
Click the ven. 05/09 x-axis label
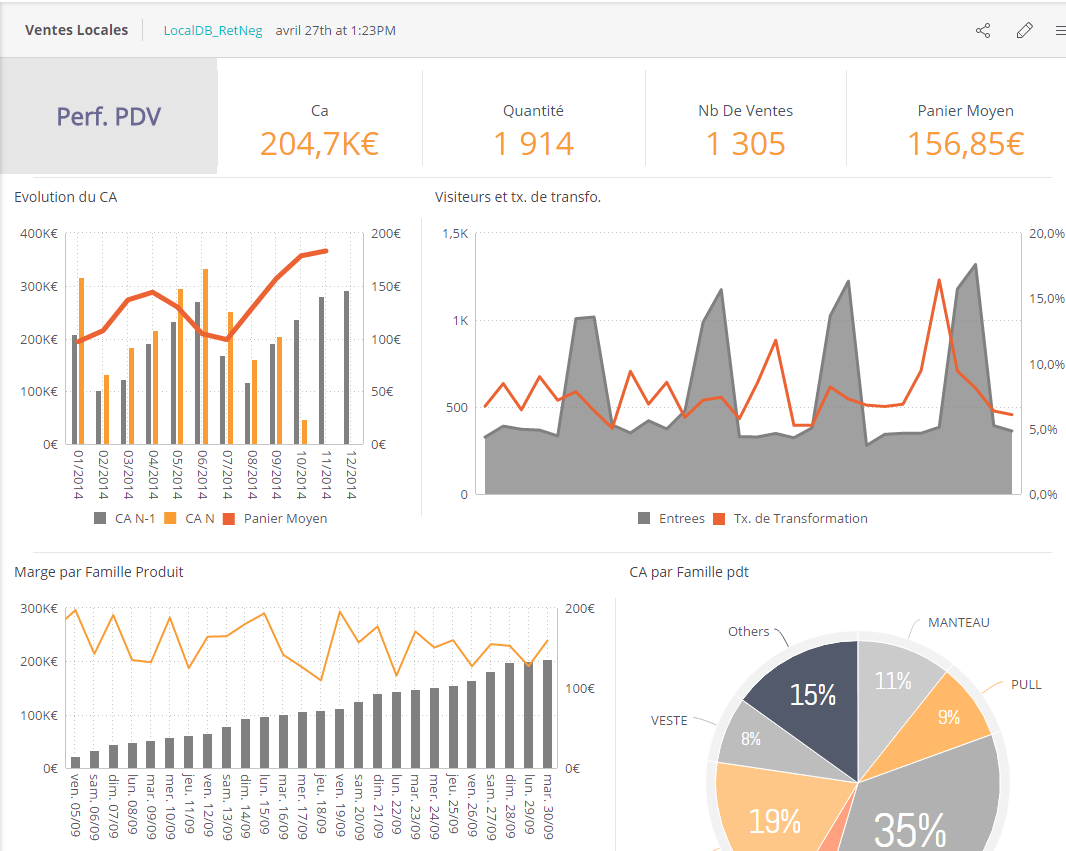[75, 805]
